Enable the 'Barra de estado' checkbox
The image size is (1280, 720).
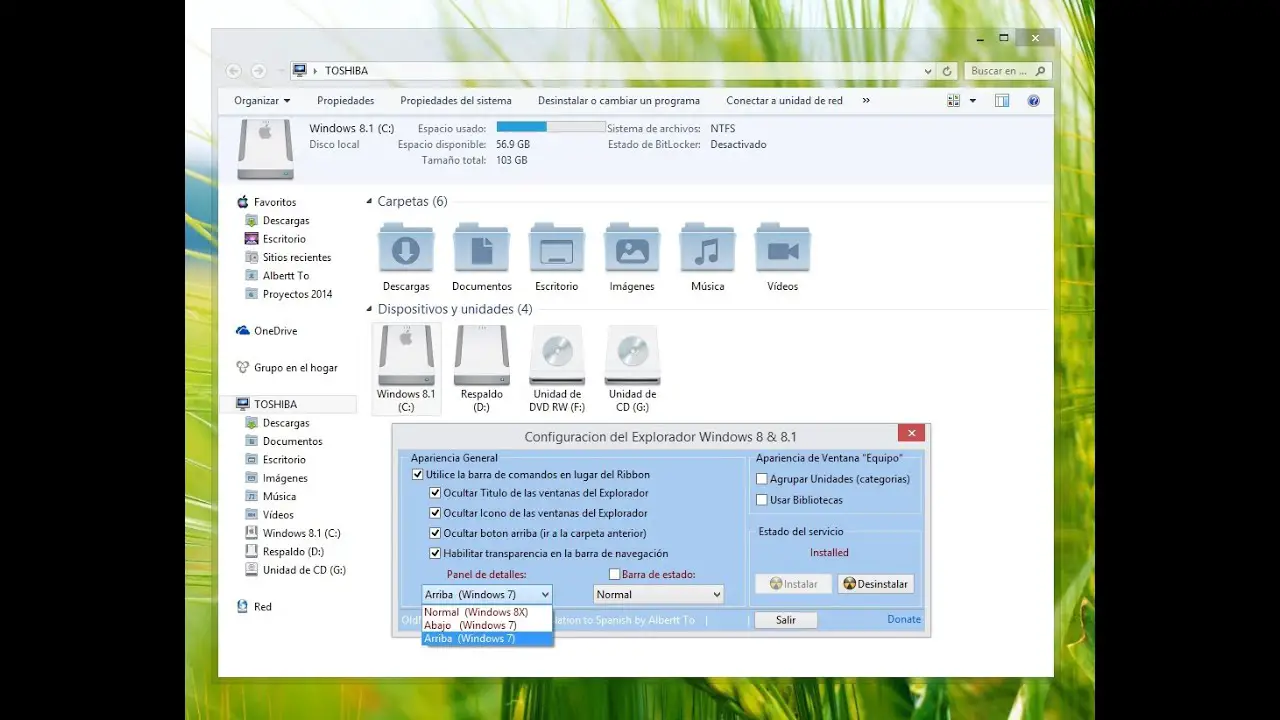[x=615, y=574]
